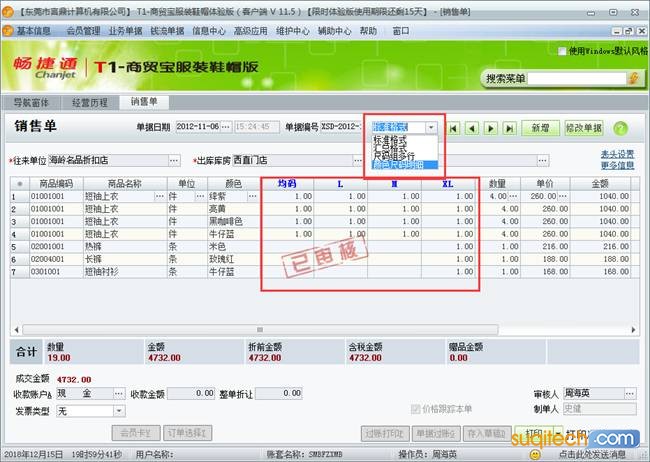Switch to the 导航窗体 tab
Viewport: 650px width, 462px height.
pyautogui.click(x=31, y=102)
